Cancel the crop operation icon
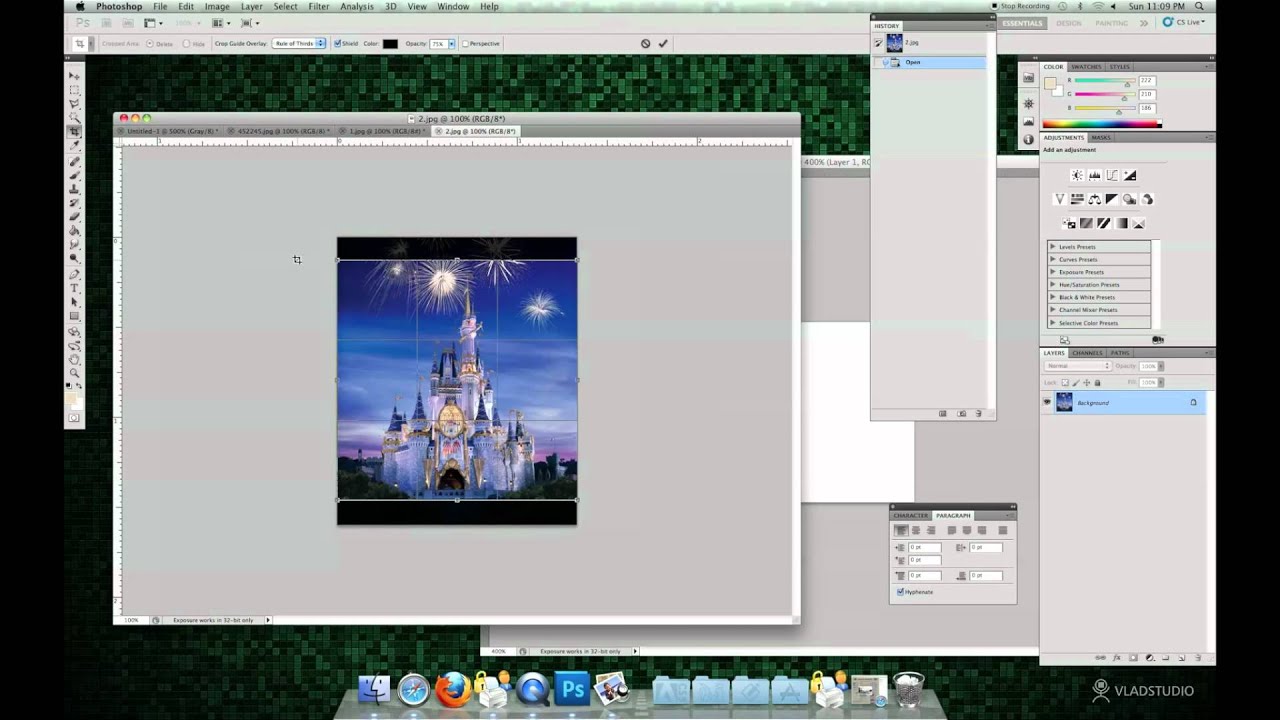The image size is (1280, 720). [645, 43]
